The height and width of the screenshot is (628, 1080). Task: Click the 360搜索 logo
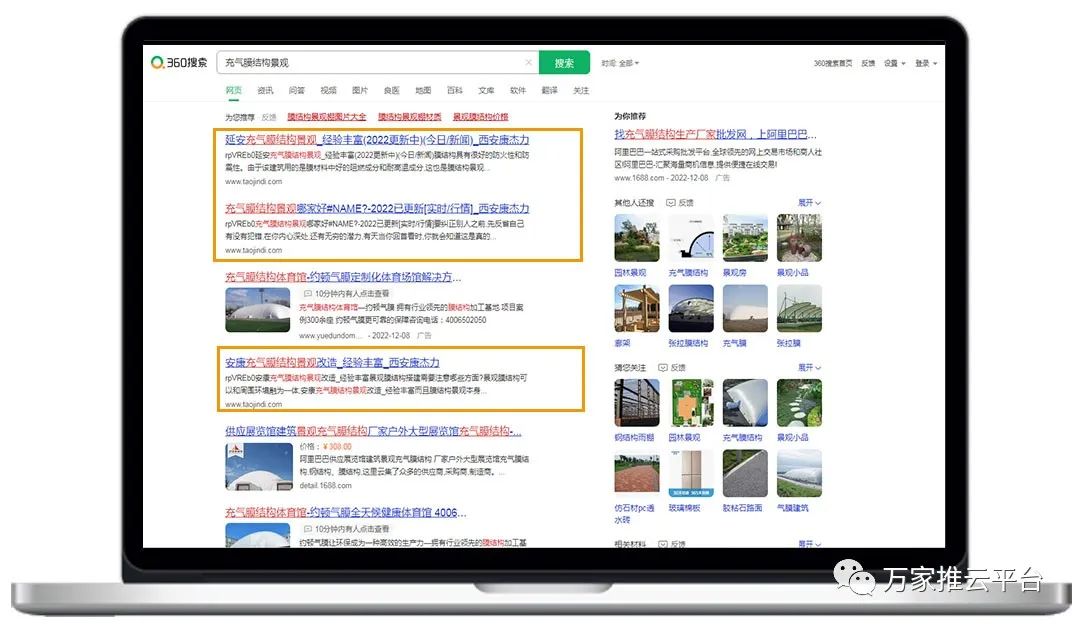[179, 62]
